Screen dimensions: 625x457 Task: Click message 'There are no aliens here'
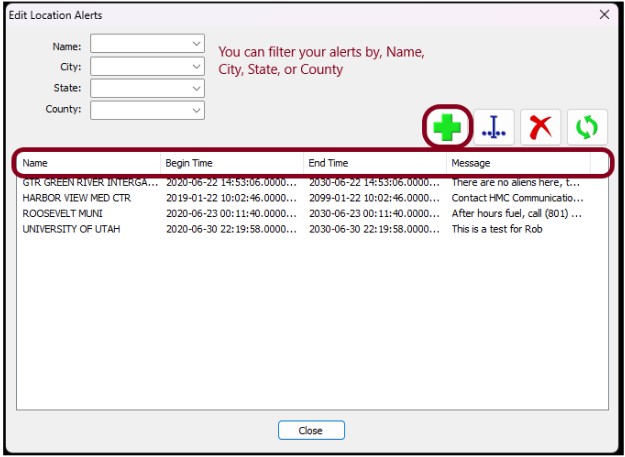515,182
